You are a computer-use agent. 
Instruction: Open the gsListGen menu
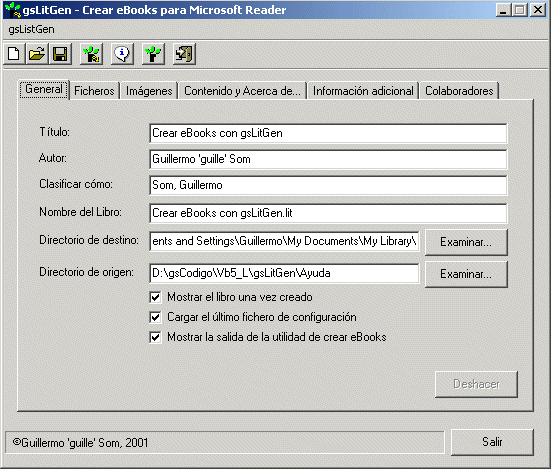pyautogui.click(x=31, y=29)
